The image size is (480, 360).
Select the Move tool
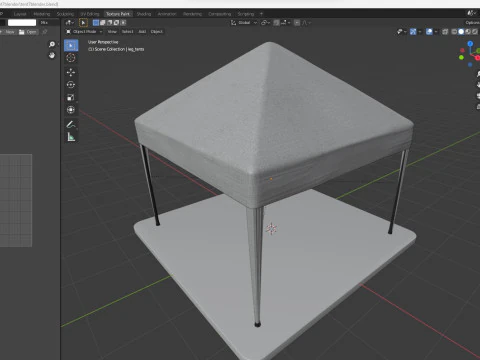click(x=71, y=72)
